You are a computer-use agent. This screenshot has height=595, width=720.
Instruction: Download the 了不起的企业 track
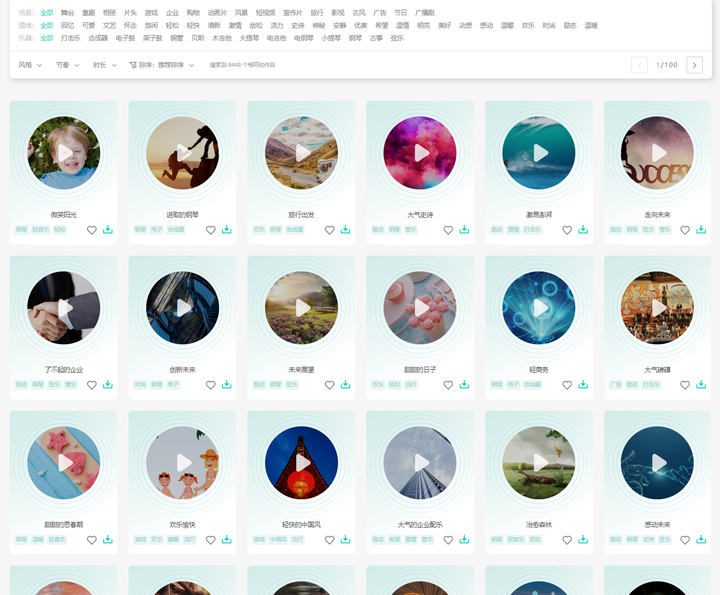click(108, 385)
